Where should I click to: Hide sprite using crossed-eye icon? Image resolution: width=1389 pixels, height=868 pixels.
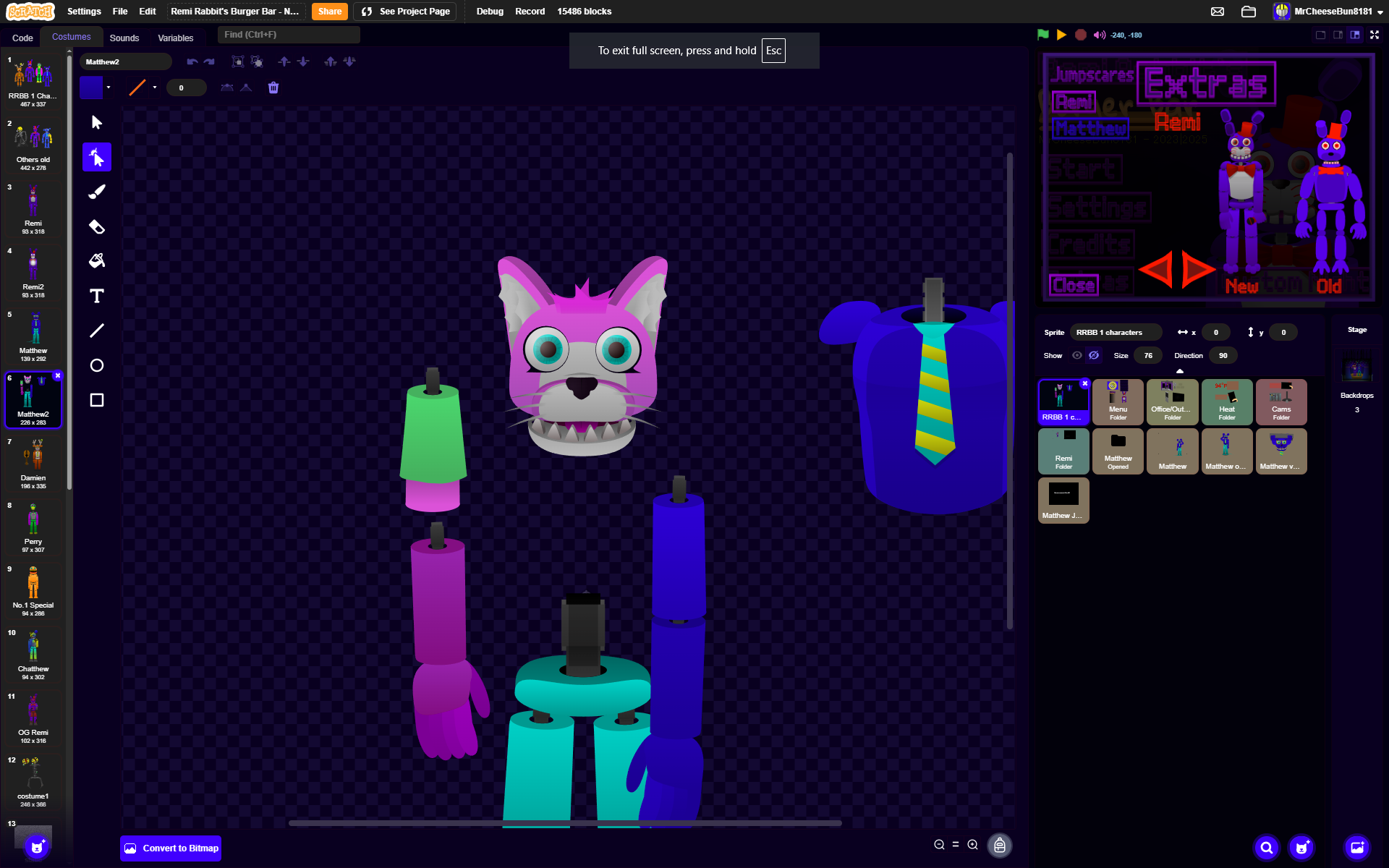(1094, 355)
